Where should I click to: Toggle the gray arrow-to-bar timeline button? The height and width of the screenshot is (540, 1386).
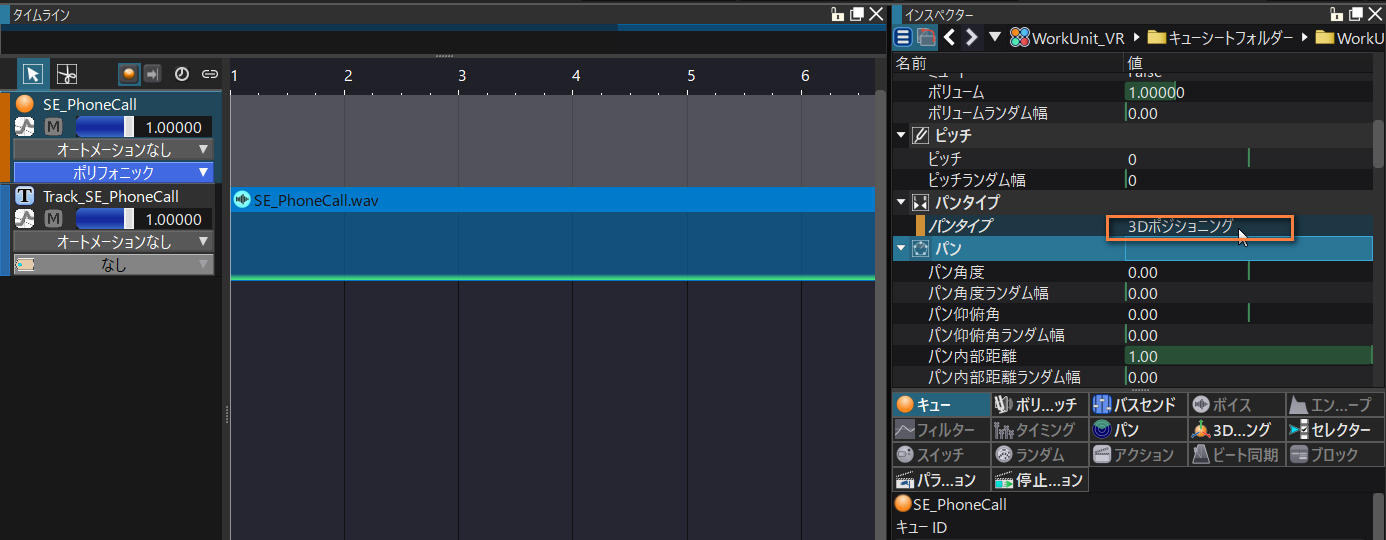[x=152, y=74]
